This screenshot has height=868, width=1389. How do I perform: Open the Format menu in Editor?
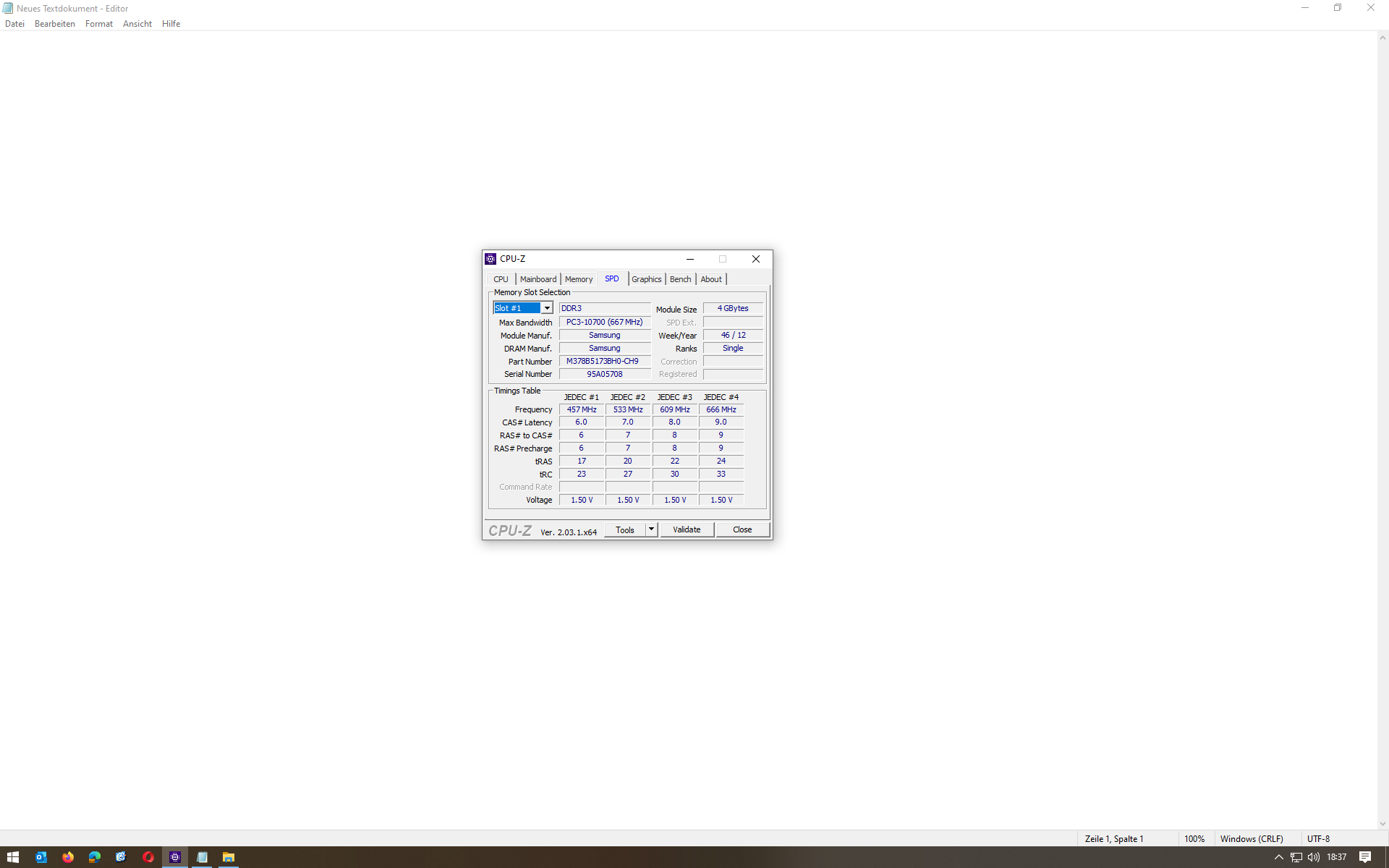(98, 24)
